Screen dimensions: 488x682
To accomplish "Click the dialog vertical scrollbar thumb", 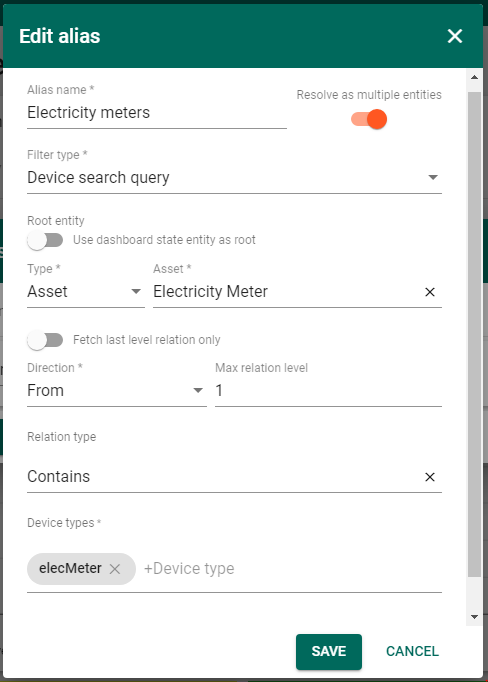I will tap(475, 334).
